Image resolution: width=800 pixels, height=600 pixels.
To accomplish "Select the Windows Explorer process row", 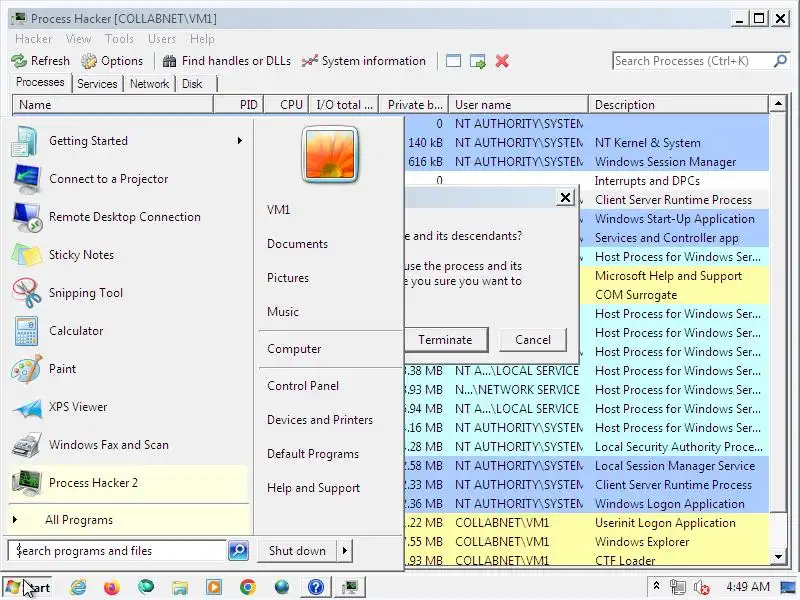I will [x=586, y=542].
